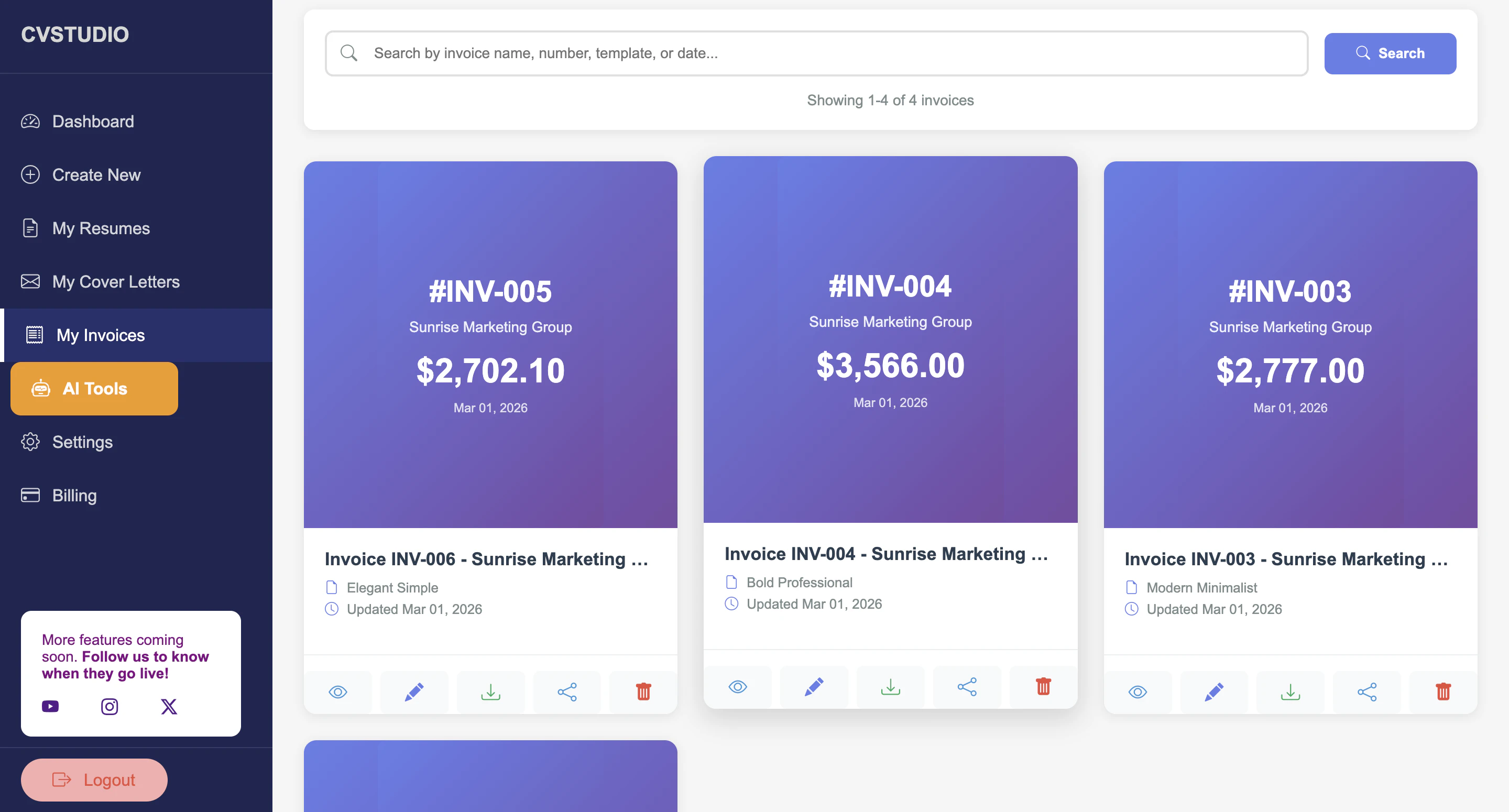This screenshot has width=1509, height=812.
Task: Click the edit pencil icon on INV-004 card
Action: [814, 687]
